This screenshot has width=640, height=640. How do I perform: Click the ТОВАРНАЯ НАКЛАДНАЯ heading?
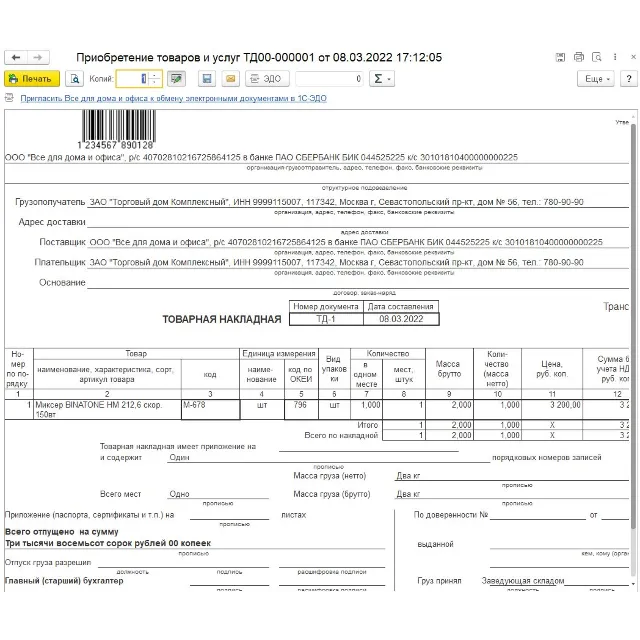point(222,319)
